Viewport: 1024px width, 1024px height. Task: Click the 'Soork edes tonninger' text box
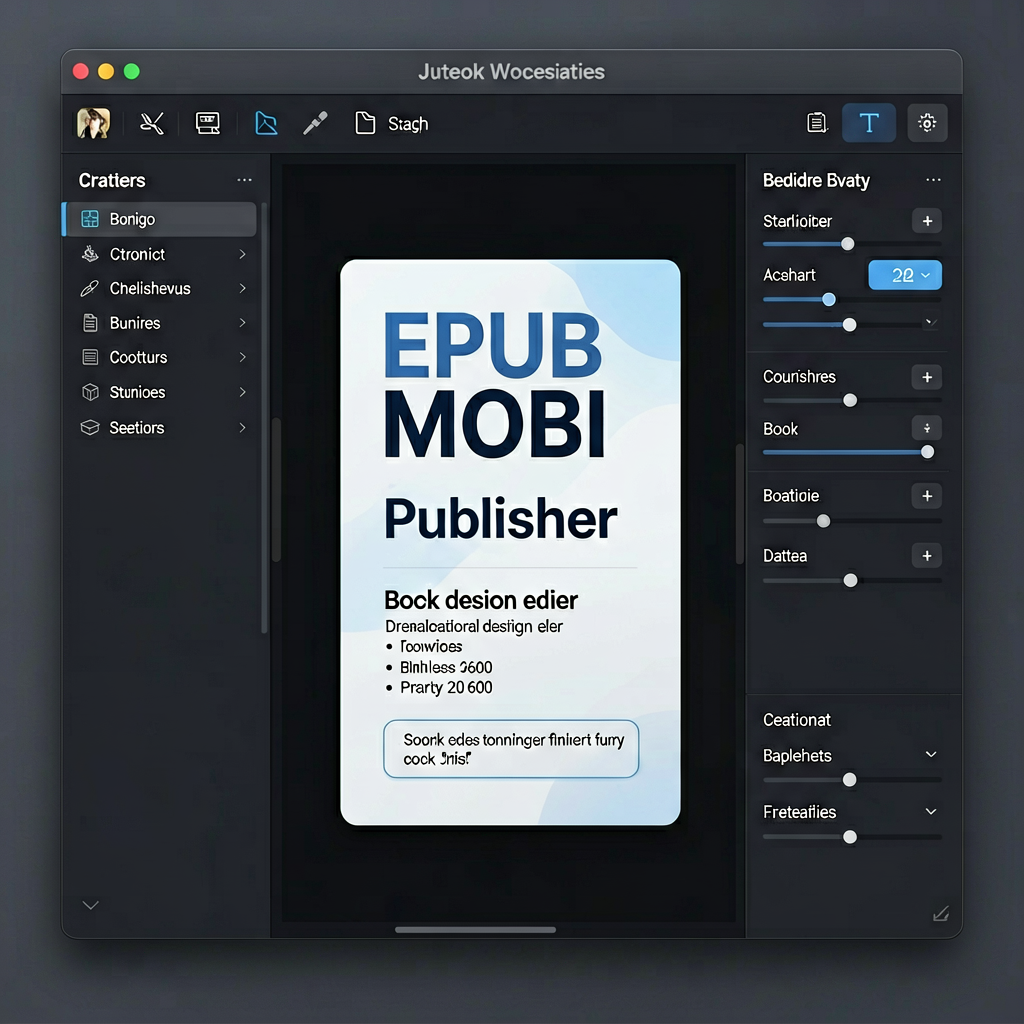point(511,749)
